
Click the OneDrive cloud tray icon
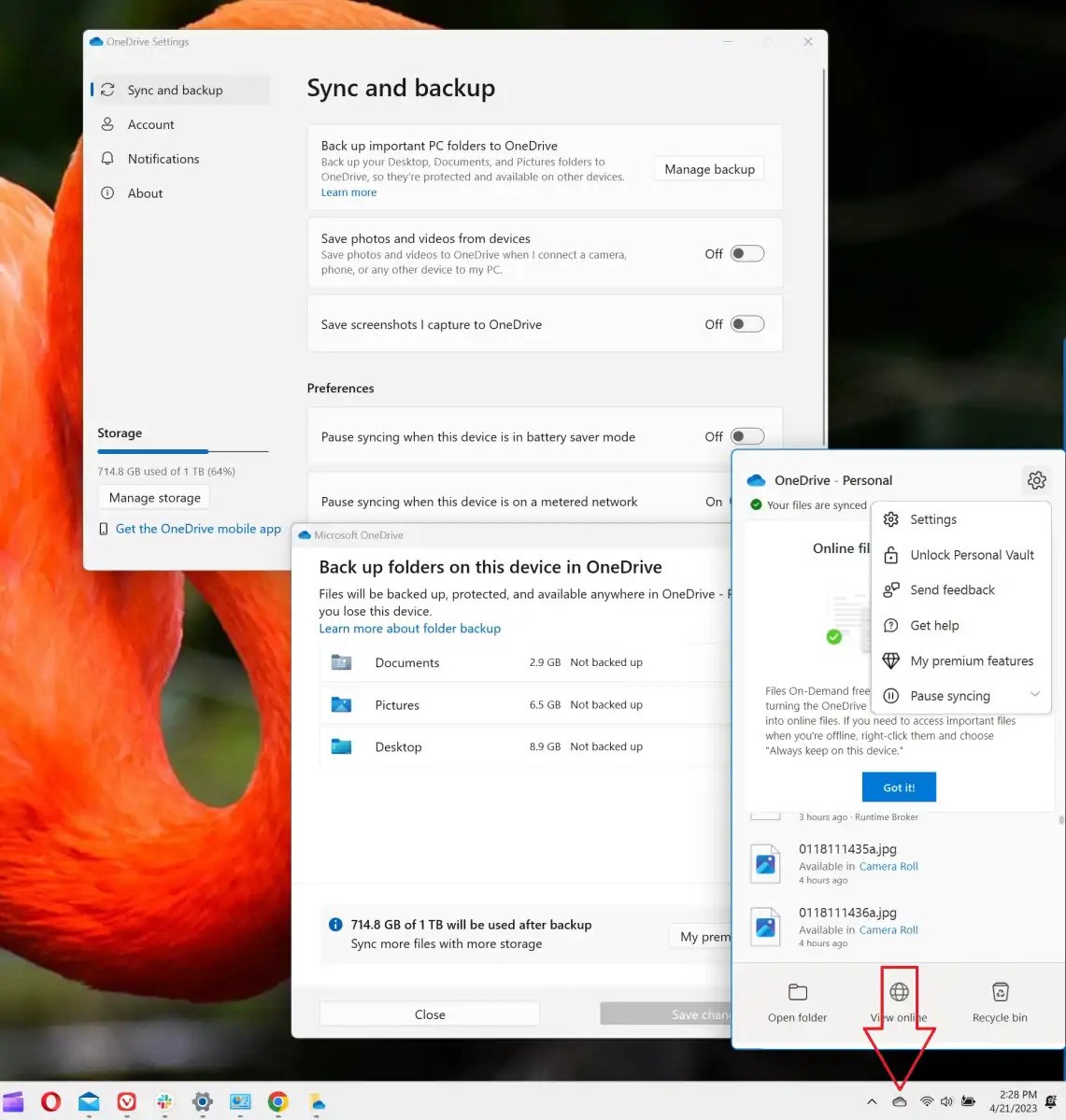(899, 1102)
